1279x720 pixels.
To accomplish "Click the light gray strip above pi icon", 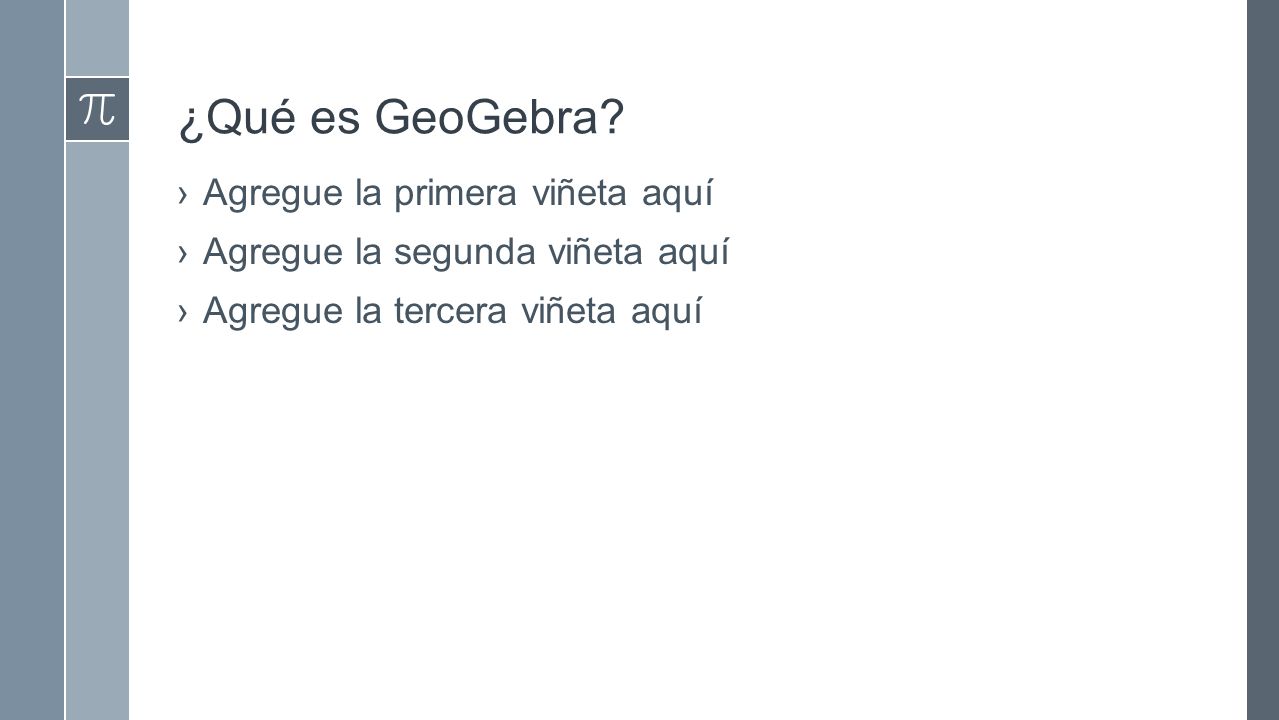I will click(97, 37).
